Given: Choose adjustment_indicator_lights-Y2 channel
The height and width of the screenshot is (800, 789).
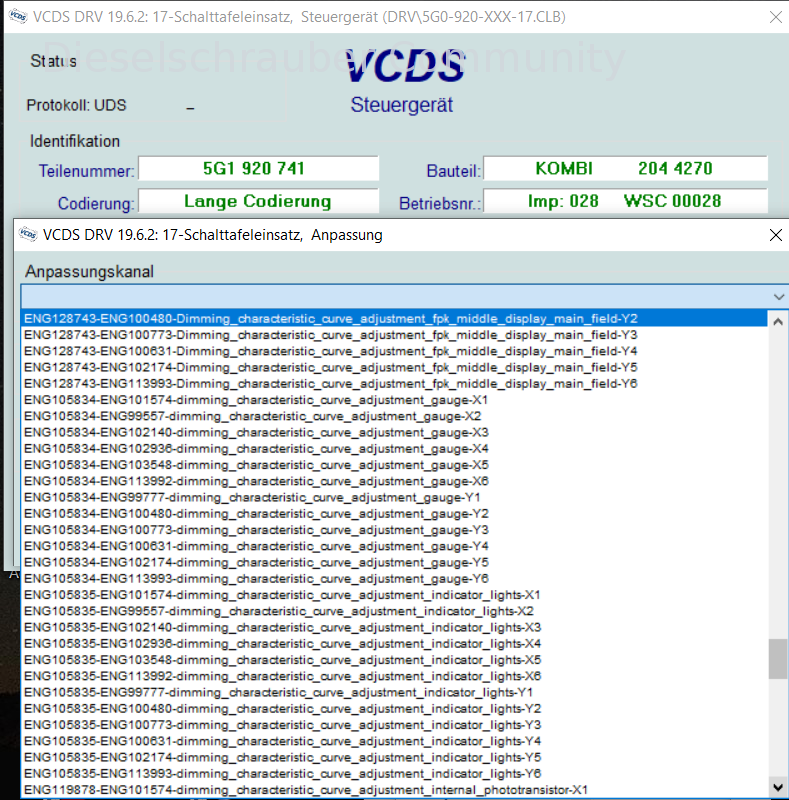Looking at the screenshot, I should (394, 709).
